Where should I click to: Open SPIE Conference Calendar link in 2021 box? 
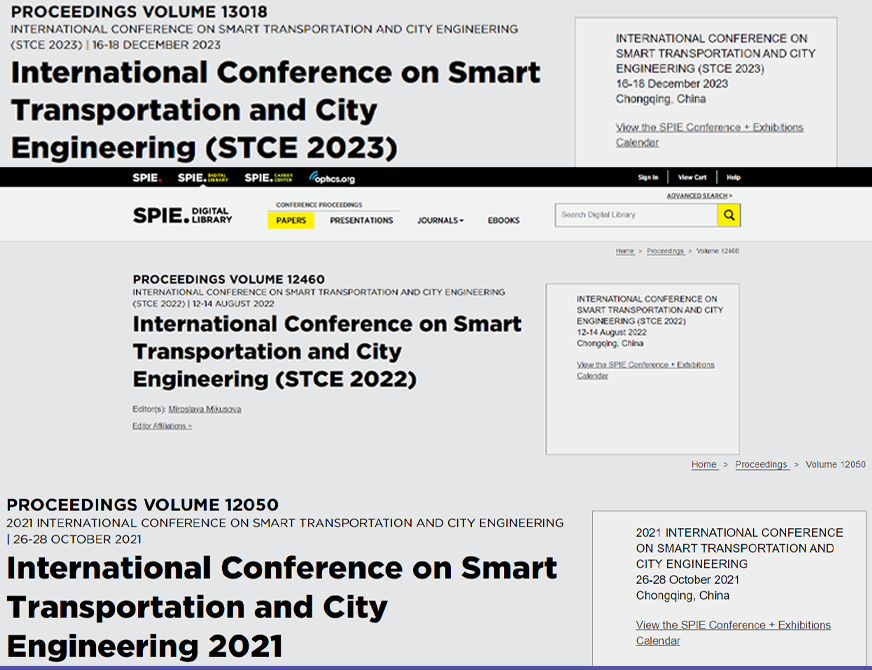(x=733, y=633)
